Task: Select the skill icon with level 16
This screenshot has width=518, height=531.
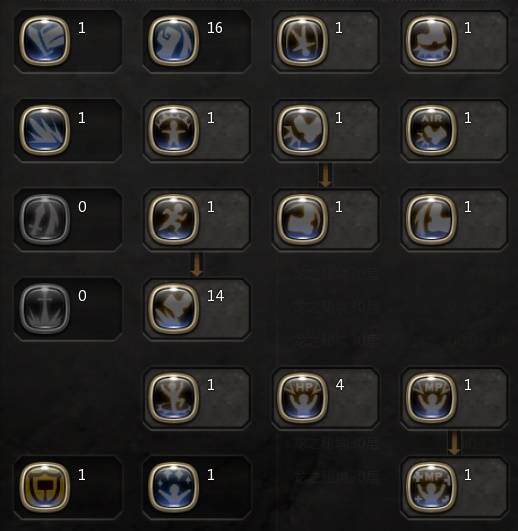Action: pos(173,41)
